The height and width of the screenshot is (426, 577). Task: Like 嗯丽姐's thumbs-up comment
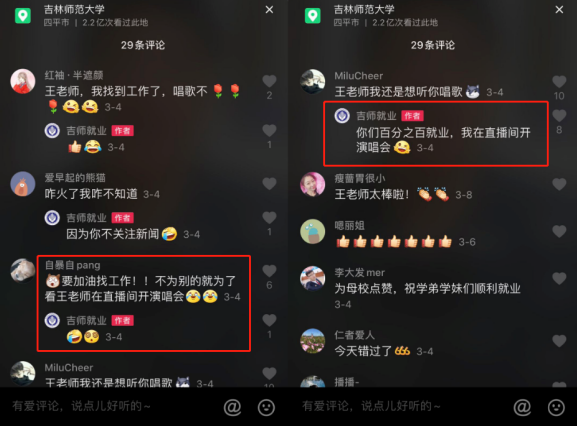(559, 231)
